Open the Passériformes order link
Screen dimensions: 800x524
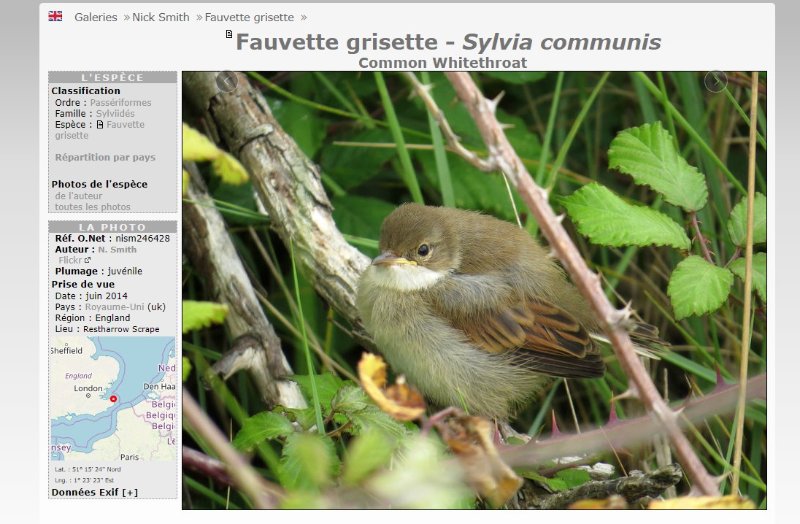click(120, 103)
